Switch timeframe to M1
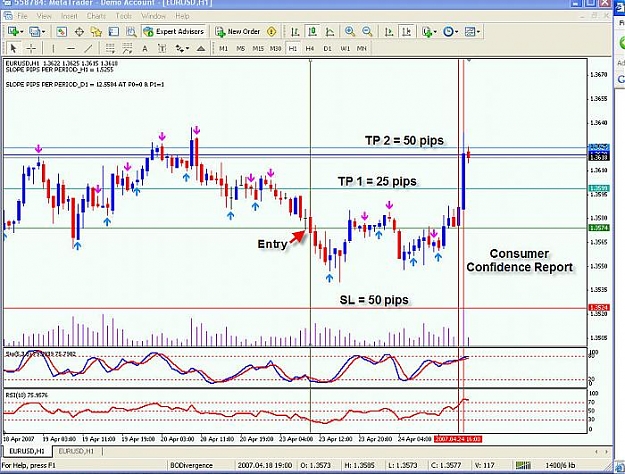 (x=223, y=49)
